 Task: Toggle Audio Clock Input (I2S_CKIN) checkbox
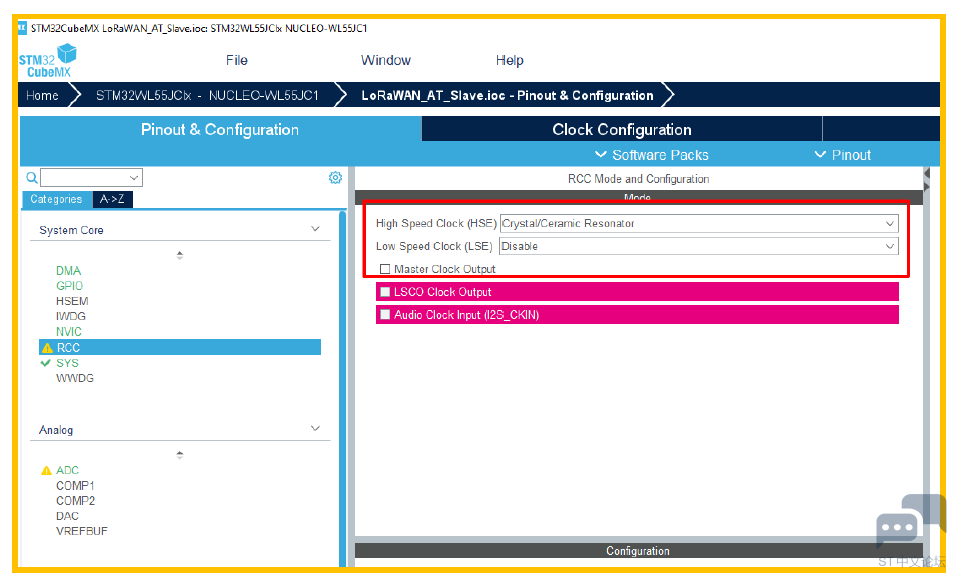[x=385, y=314]
